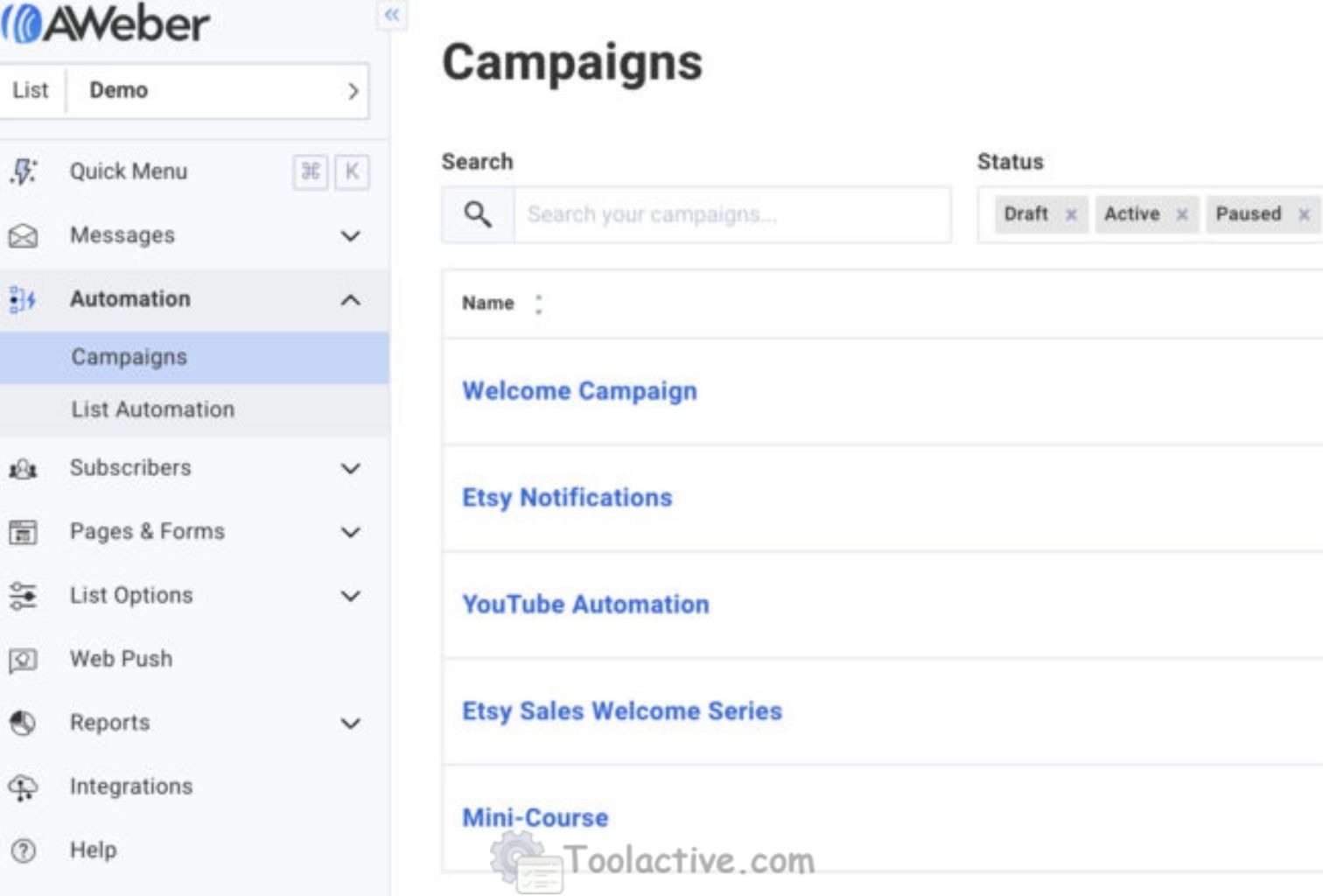Clear the Paused status filter
This screenshot has height=896, width=1344.
1303,213
